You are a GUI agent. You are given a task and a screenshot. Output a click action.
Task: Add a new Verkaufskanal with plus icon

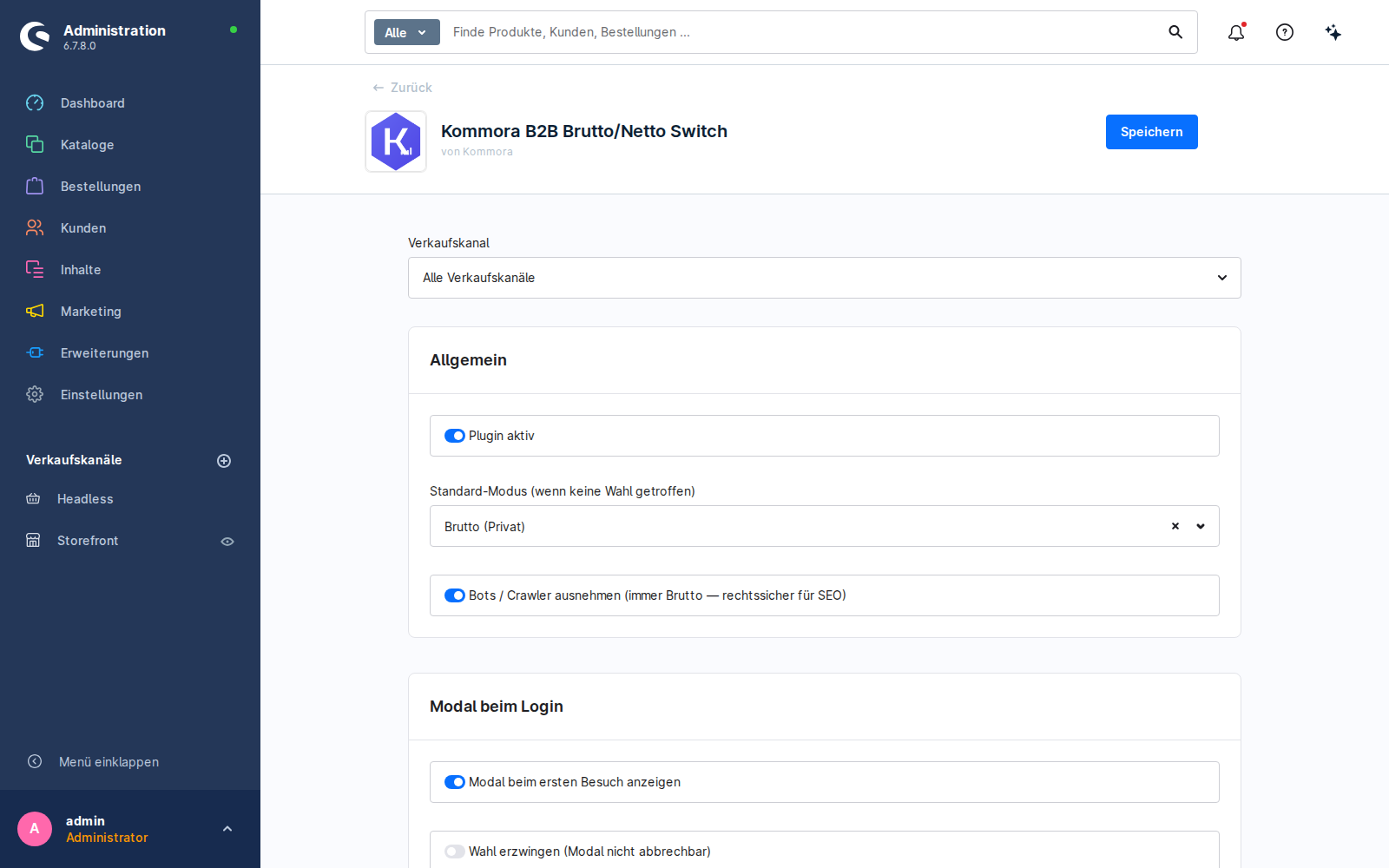[x=224, y=461]
